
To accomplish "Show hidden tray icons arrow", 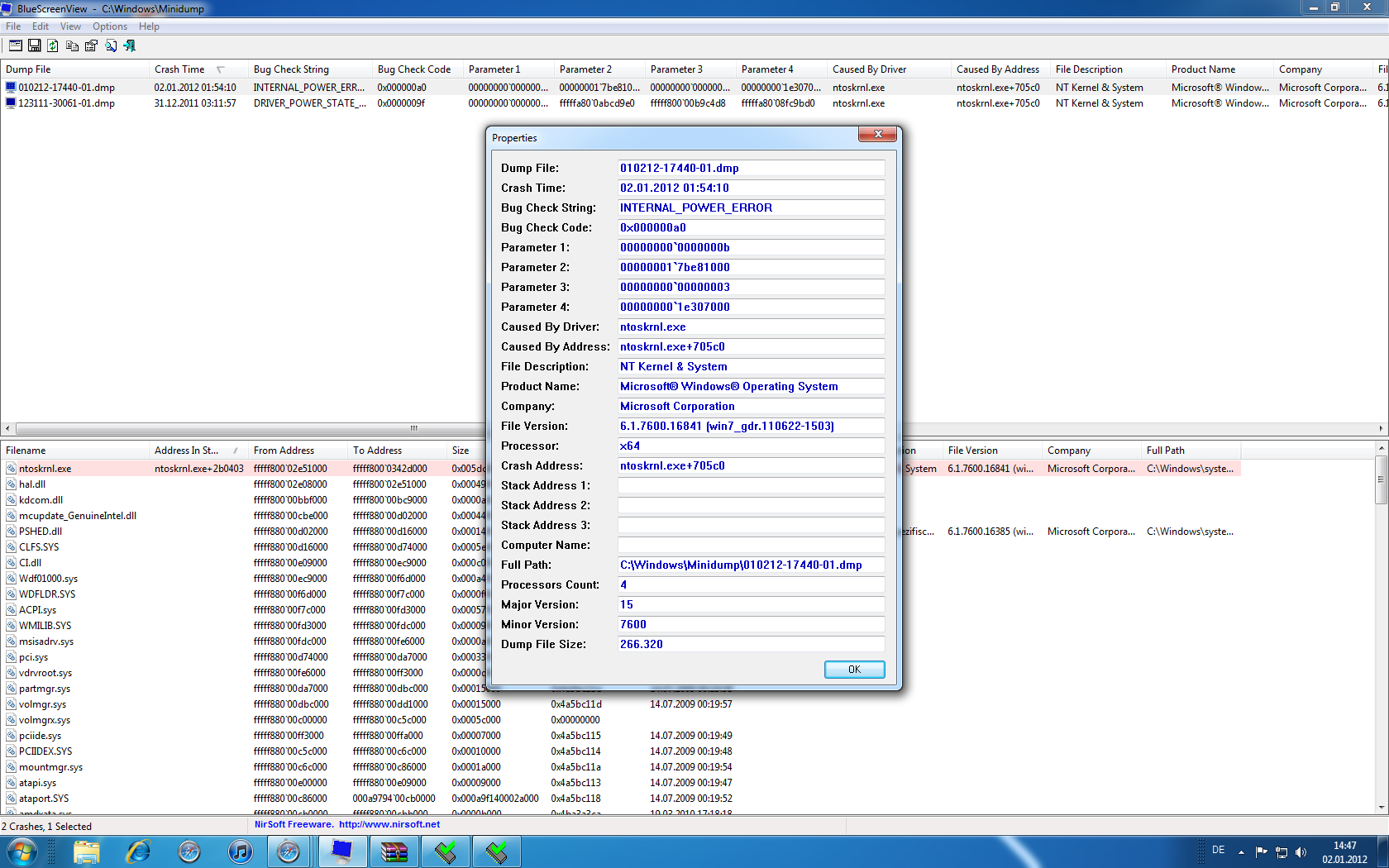I will click(1241, 851).
